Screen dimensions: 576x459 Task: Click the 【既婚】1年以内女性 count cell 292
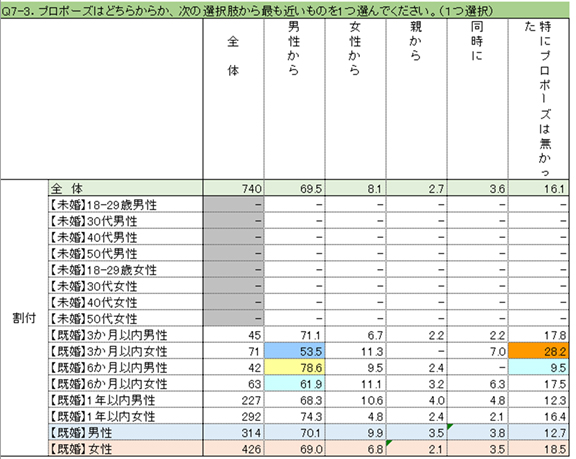pyautogui.click(x=233, y=416)
